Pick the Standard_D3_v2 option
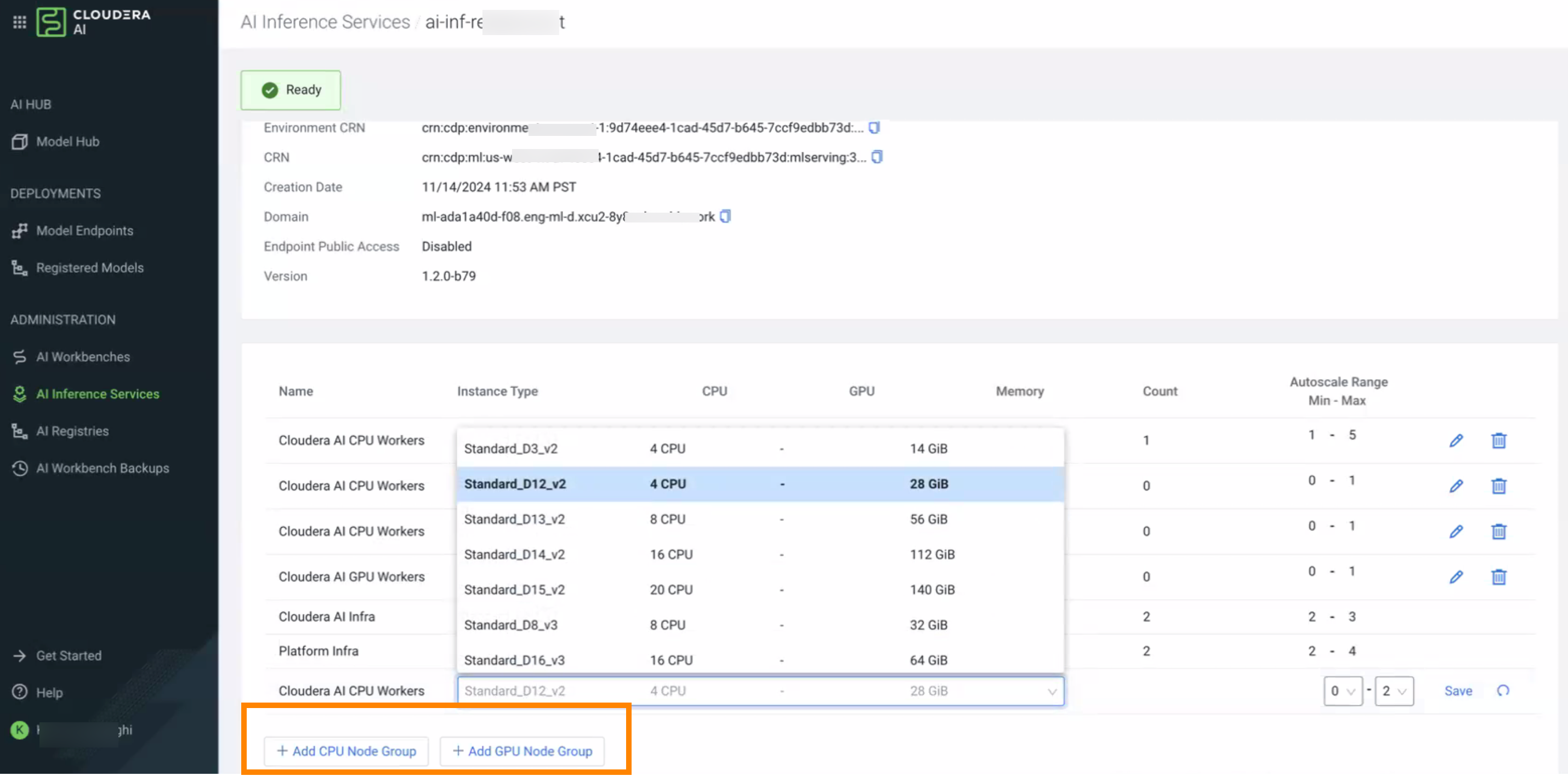This screenshot has height=776, width=1568. 510,449
